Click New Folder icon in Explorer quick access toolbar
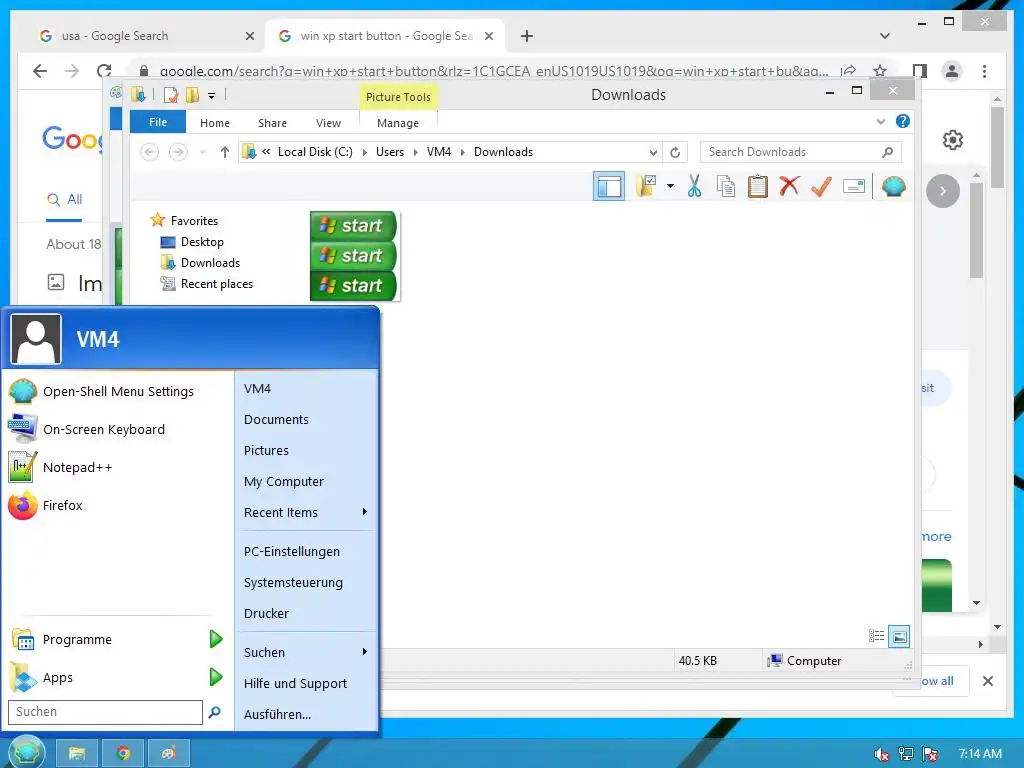This screenshot has width=1024, height=768. click(192, 95)
